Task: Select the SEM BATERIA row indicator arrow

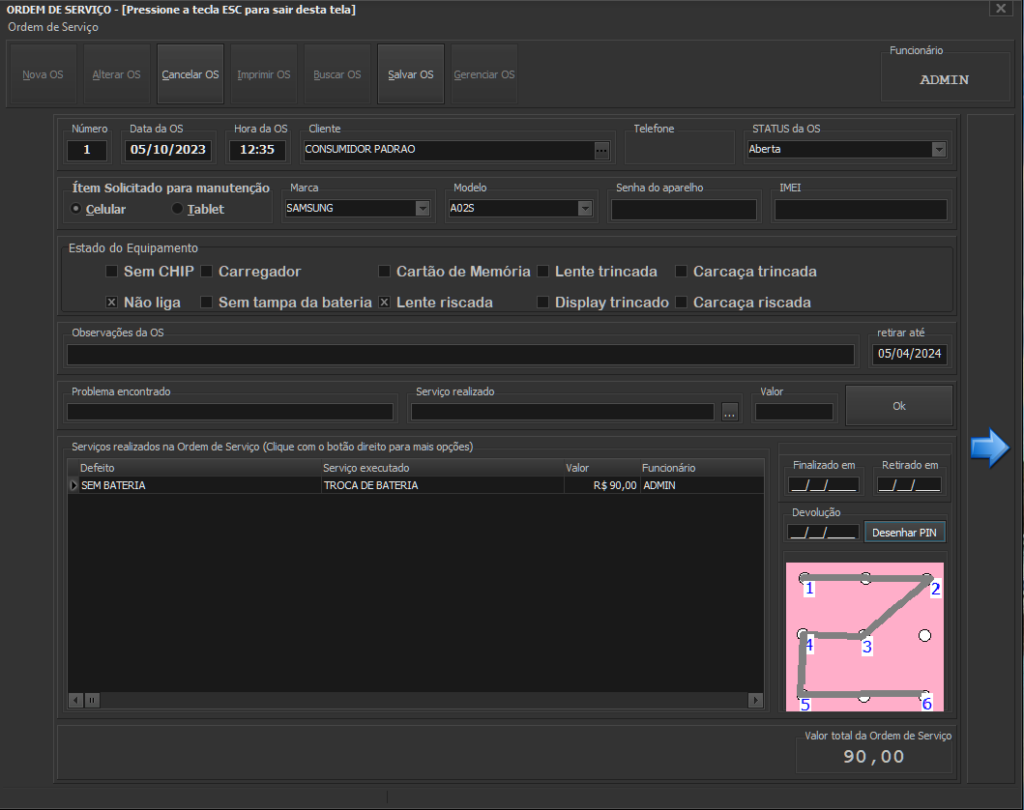Action: click(x=73, y=485)
